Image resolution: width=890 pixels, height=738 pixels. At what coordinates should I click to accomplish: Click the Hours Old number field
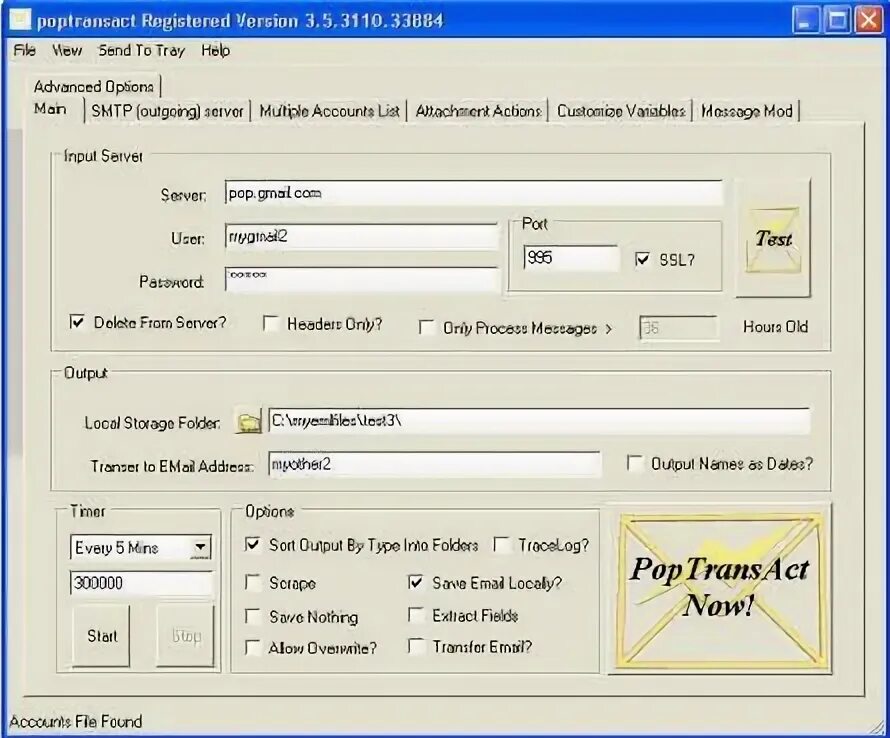(x=678, y=328)
